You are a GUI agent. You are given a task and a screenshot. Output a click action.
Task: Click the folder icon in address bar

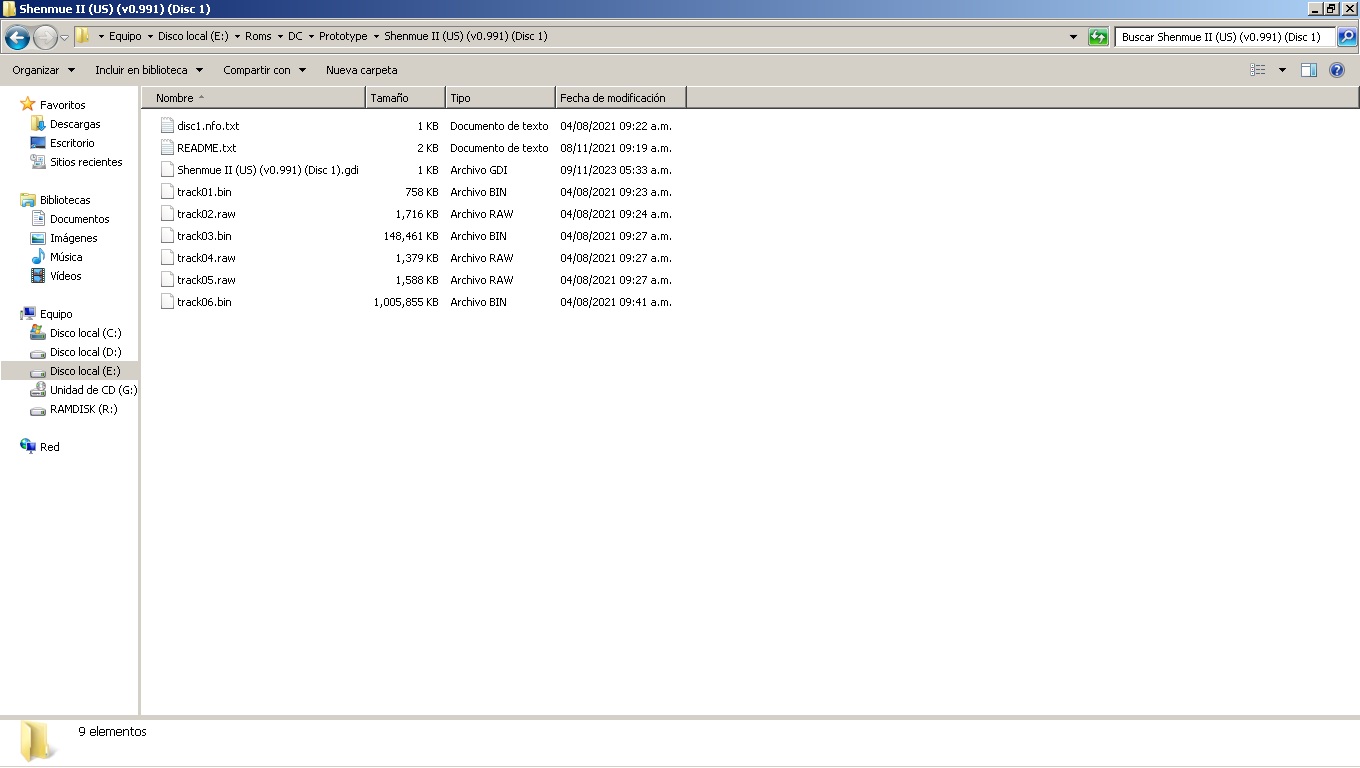point(84,36)
